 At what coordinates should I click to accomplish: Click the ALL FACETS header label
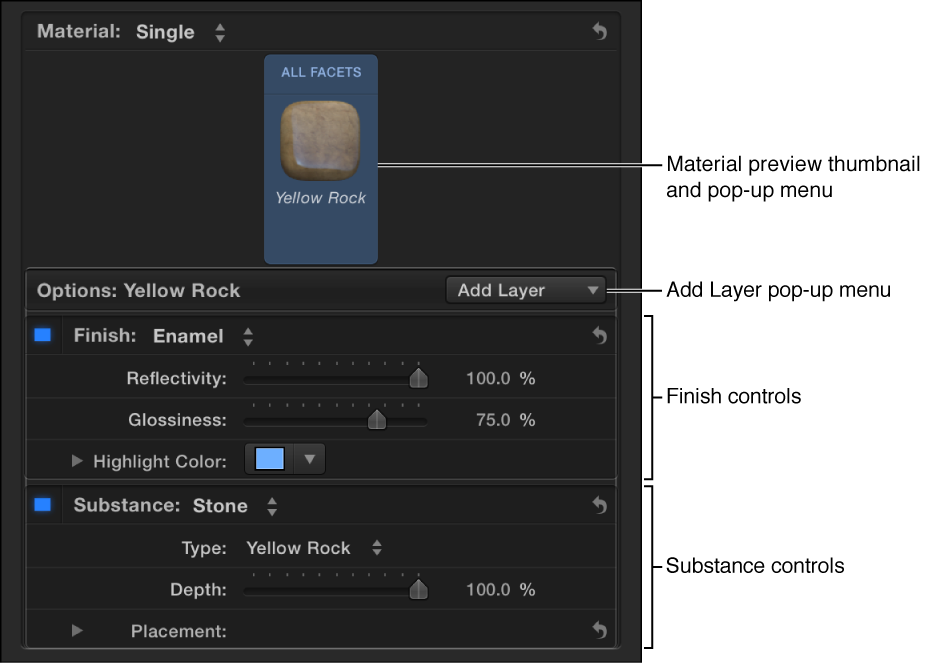[321, 72]
